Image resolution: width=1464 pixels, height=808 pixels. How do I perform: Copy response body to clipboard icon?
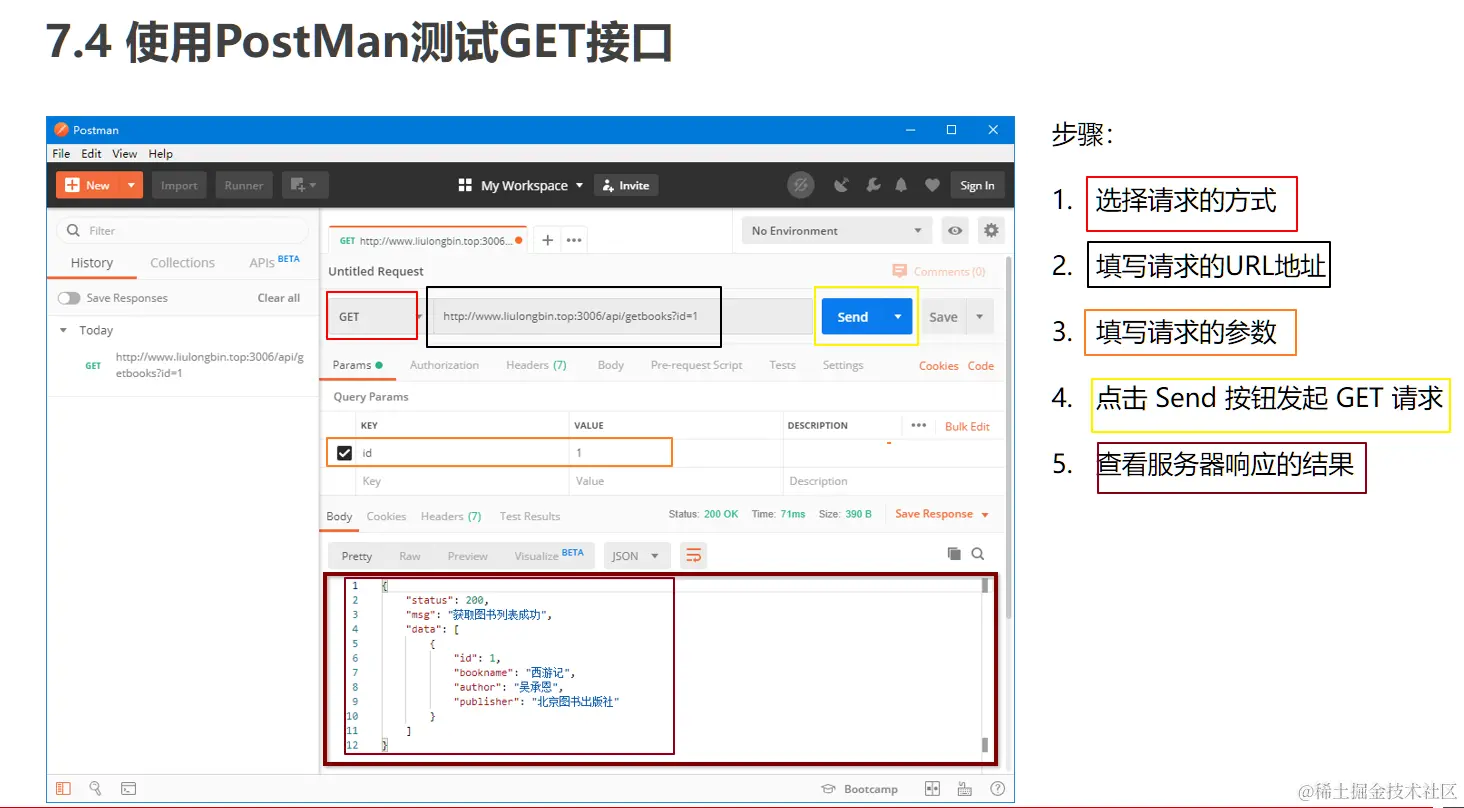tap(954, 554)
